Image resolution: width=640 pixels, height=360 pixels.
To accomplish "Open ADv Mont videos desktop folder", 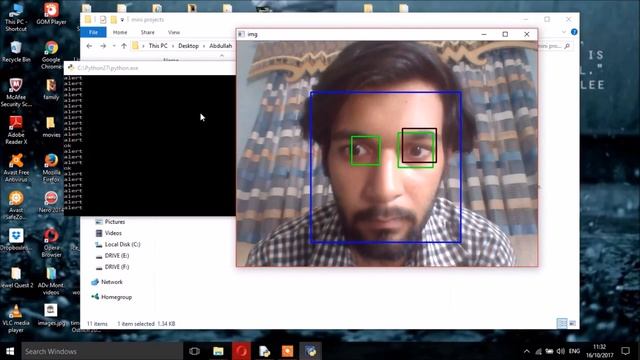I will pyautogui.click(x=51, y=281).
